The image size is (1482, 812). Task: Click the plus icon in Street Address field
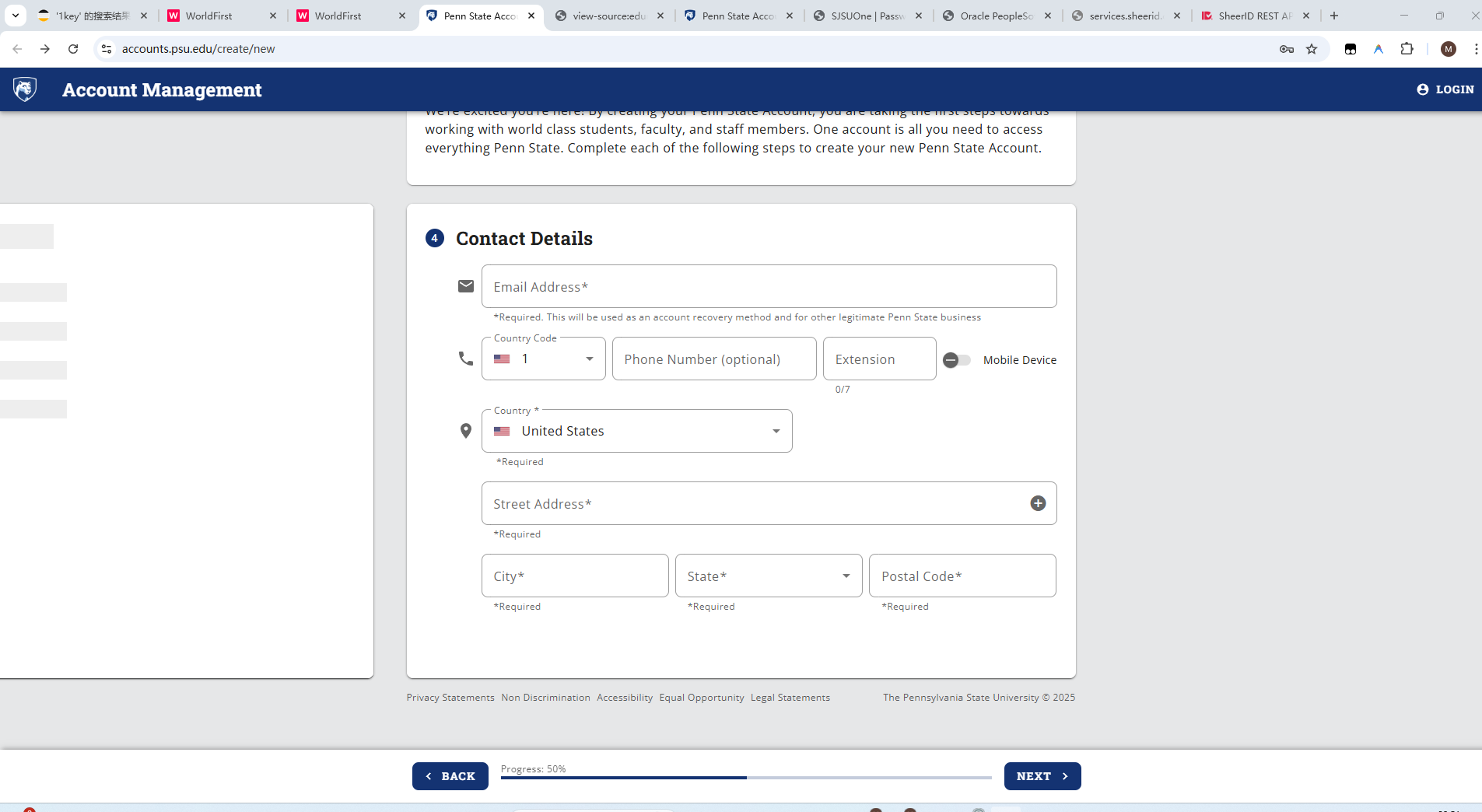(x=1038, y=503)
